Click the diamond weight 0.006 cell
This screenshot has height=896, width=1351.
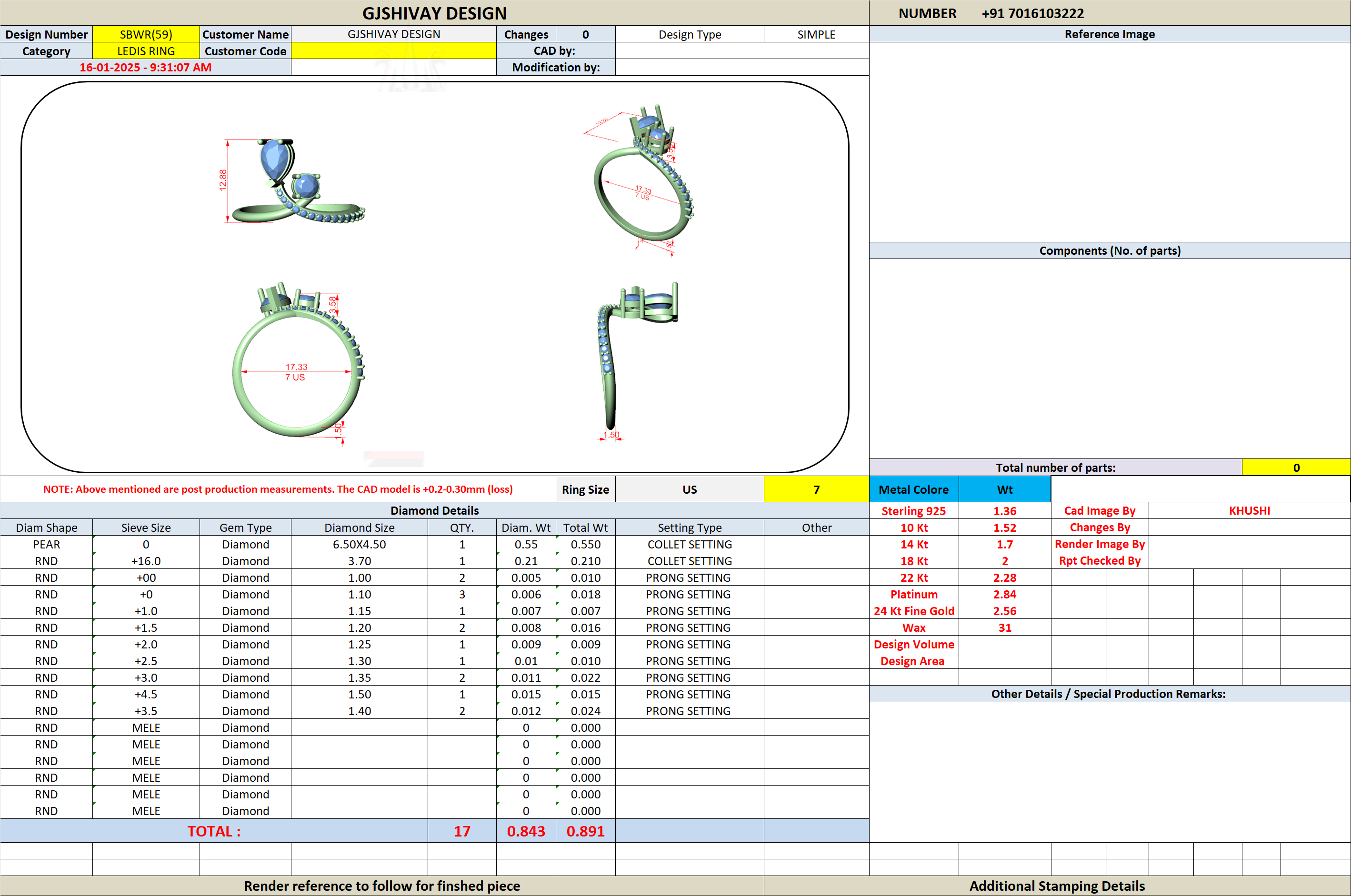526,594
